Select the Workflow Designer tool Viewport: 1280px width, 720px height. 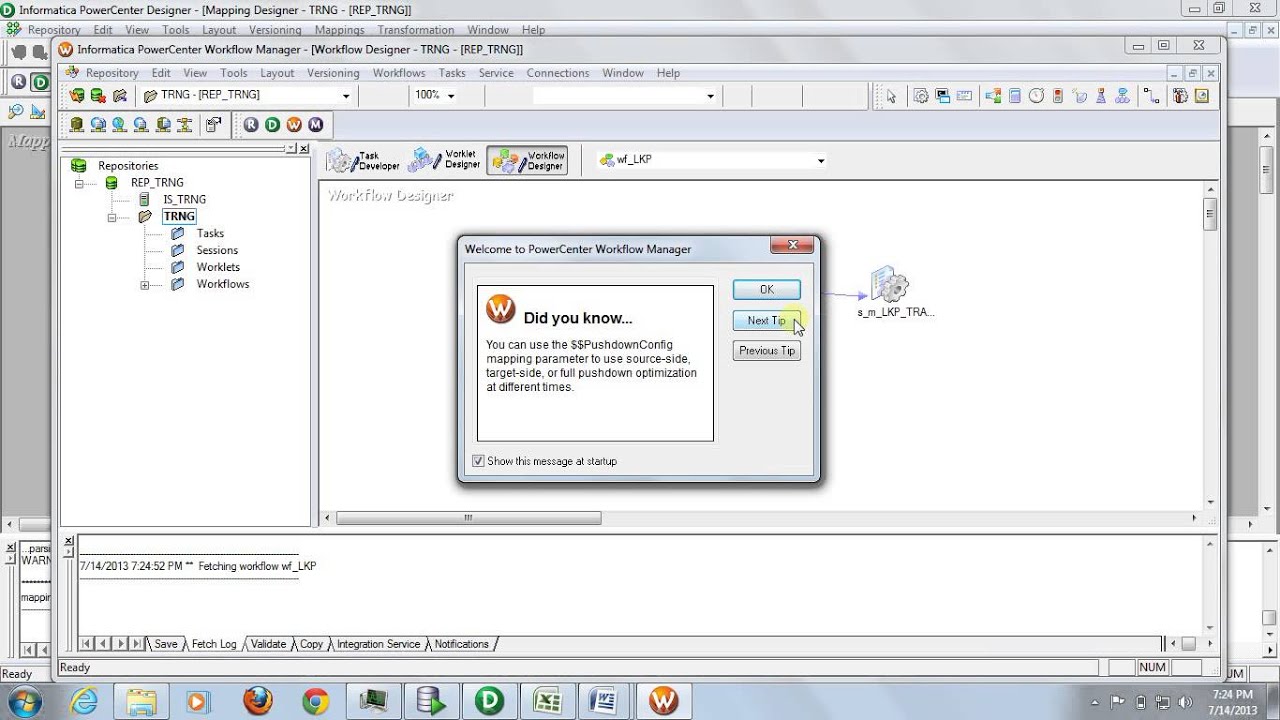527,161
